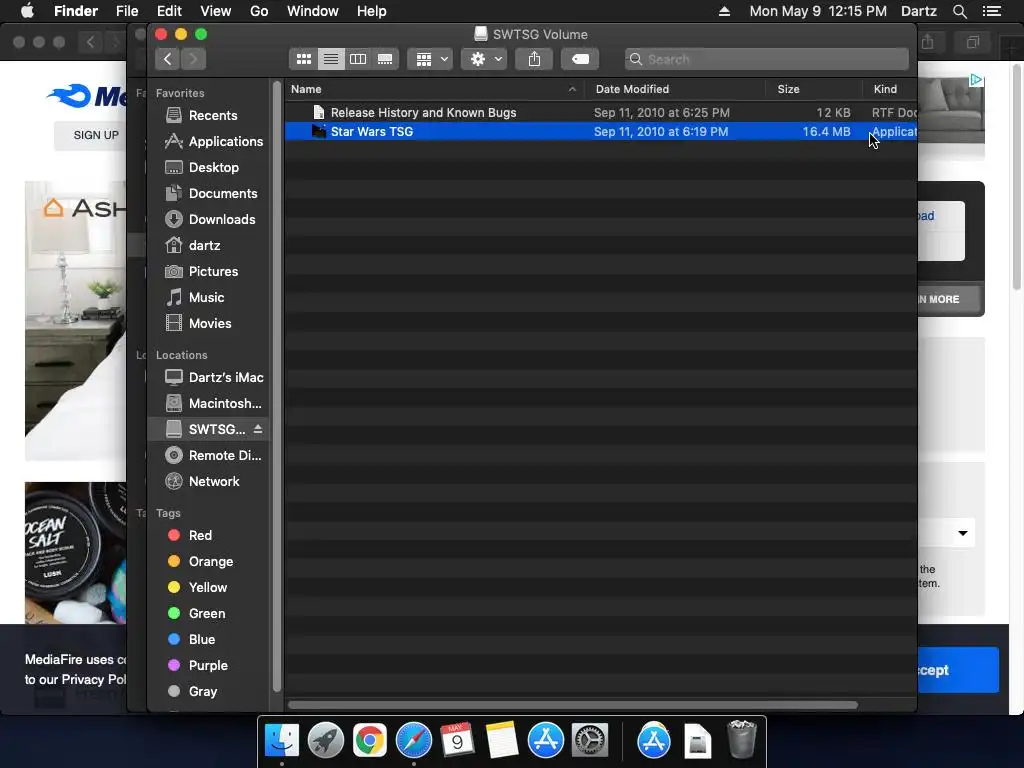The image size is (1024, 768).
Task: Sort by Size column header
Action: 814,89
